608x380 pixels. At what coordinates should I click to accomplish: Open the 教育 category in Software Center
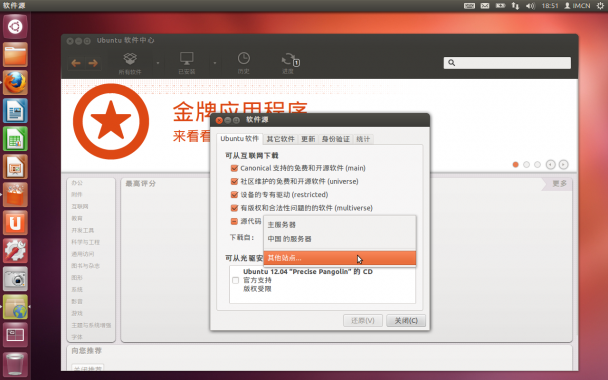tap(77, 218)
